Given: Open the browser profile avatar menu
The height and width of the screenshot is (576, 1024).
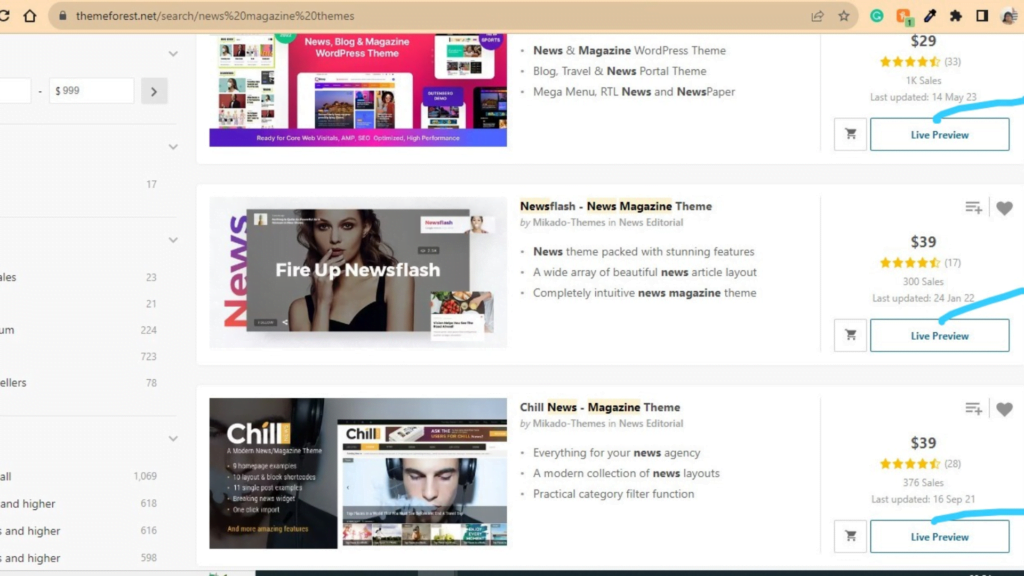Looking at the screenshot, I should pyautogui.click(x=1008, y=15).
